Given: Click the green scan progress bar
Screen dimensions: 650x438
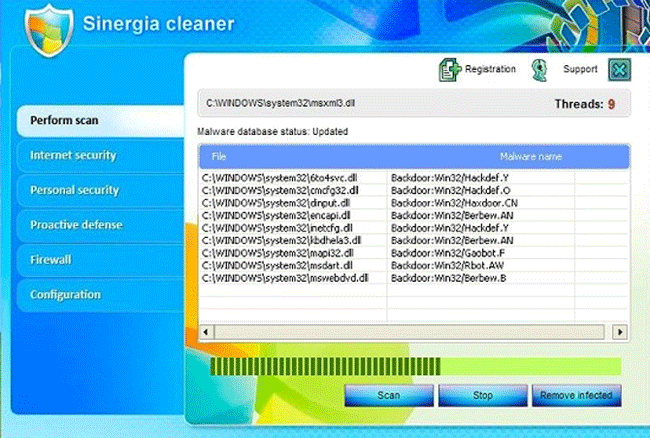Looking at the screenshot, I should [x=415, y=367].
